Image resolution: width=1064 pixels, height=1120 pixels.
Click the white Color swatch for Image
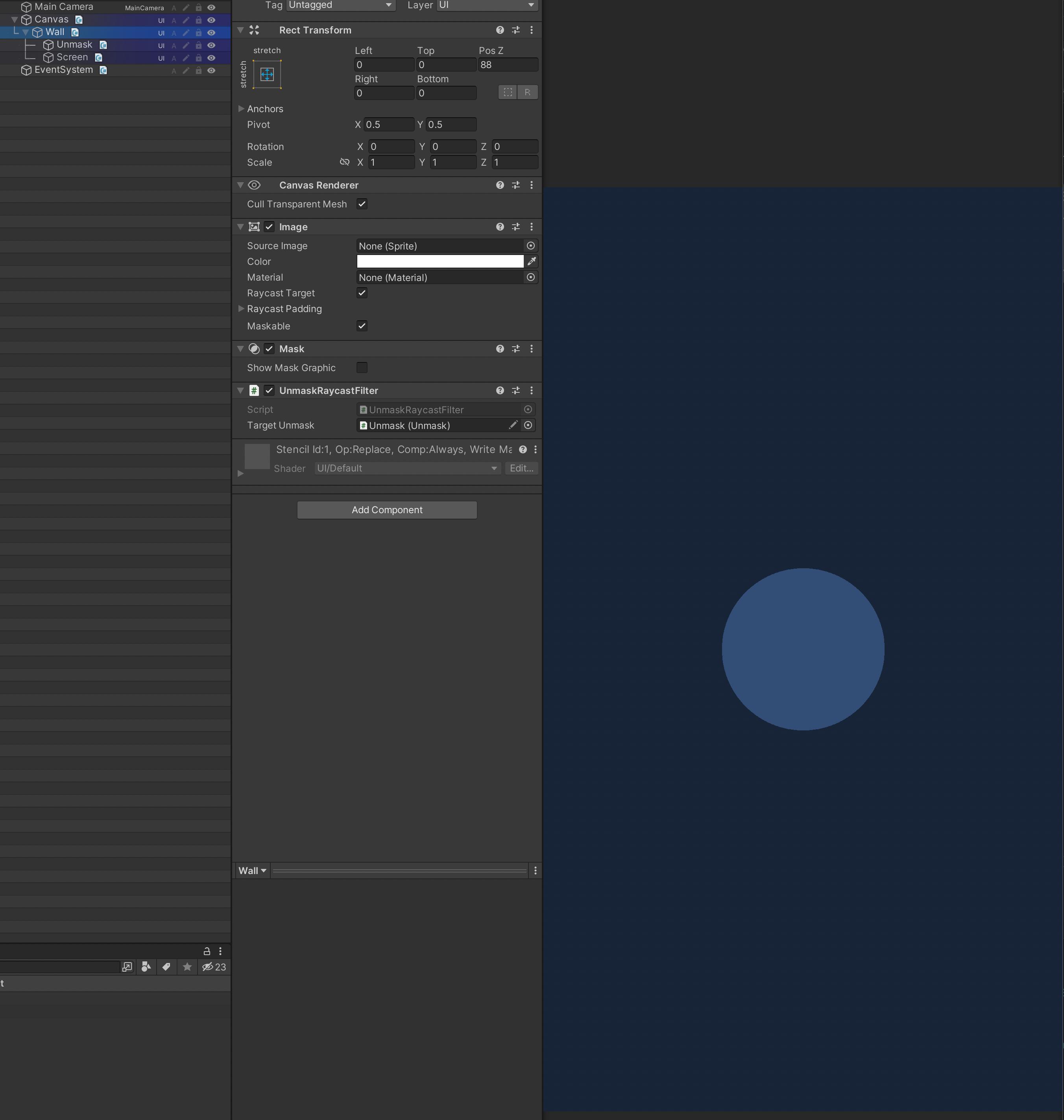pyautogui.click(x=440, y=261)
